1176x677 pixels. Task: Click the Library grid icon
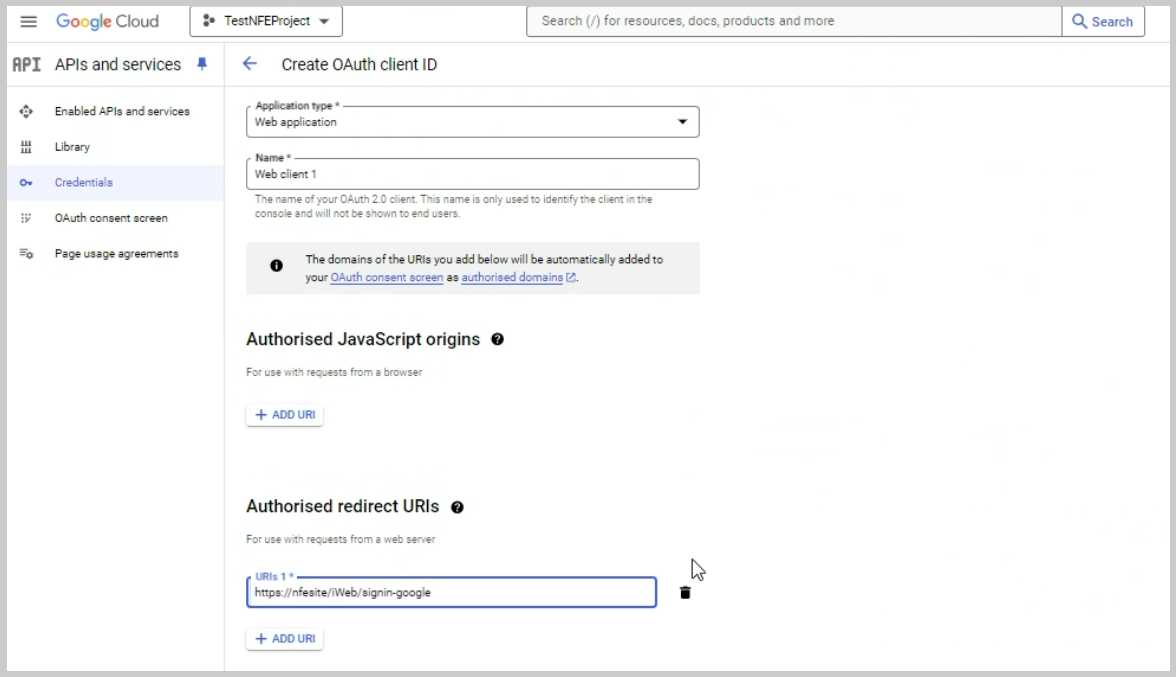point(26,147)
